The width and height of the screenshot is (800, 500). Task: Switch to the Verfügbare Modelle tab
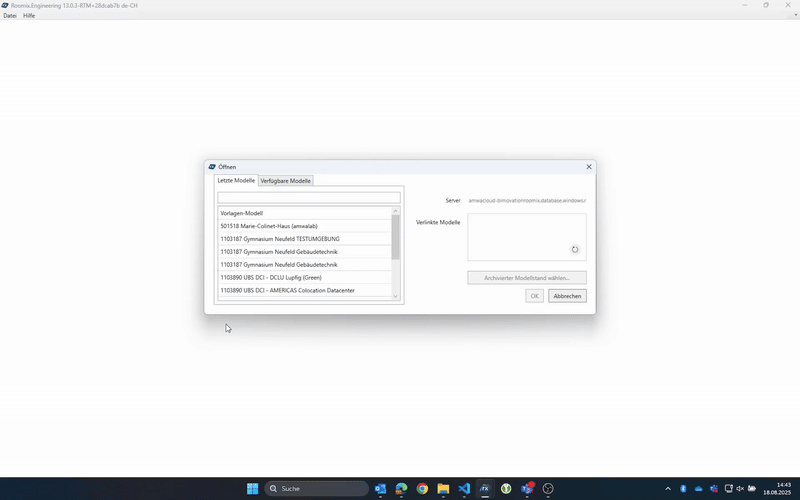[x=286, y=181]
